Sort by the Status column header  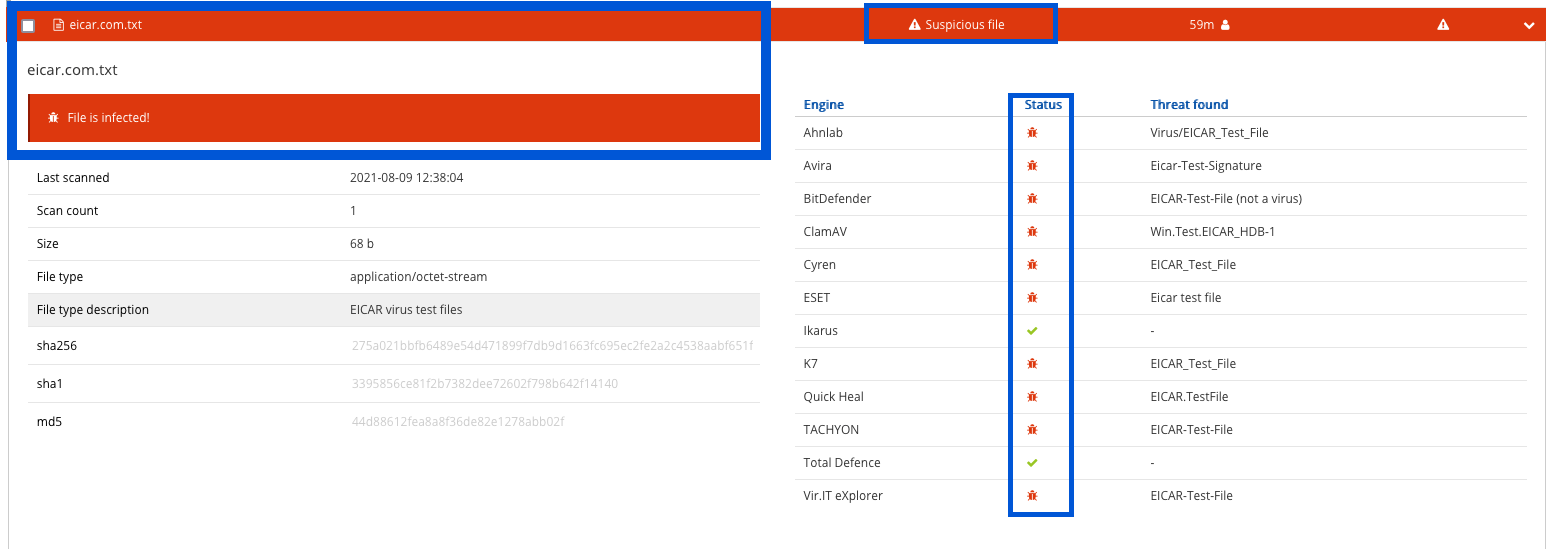(x=1043, y=105)
